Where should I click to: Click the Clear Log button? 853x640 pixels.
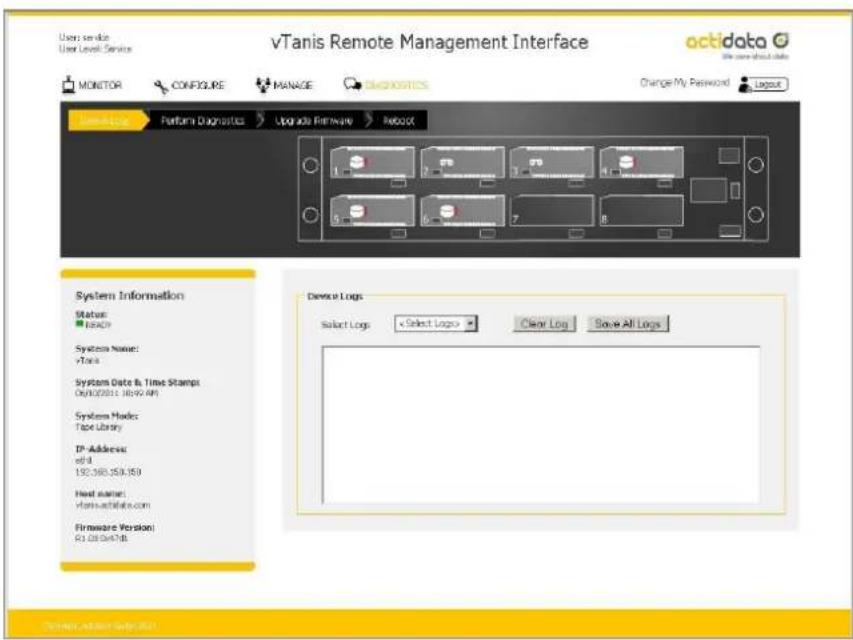tap(544, 324)
